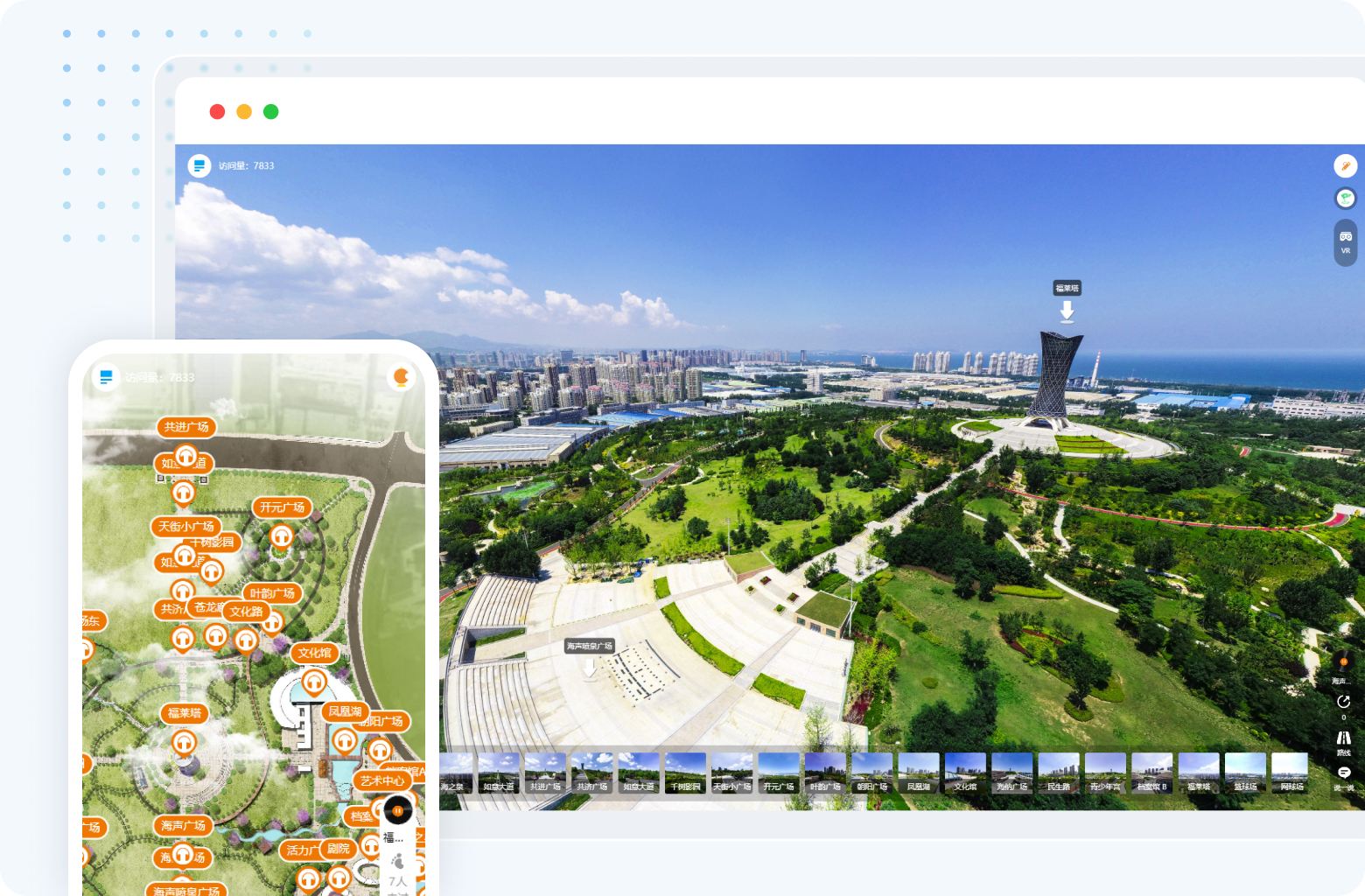
Task: Choose the 文化馆 scene thumbnail
Action: [x=965, y=773]
